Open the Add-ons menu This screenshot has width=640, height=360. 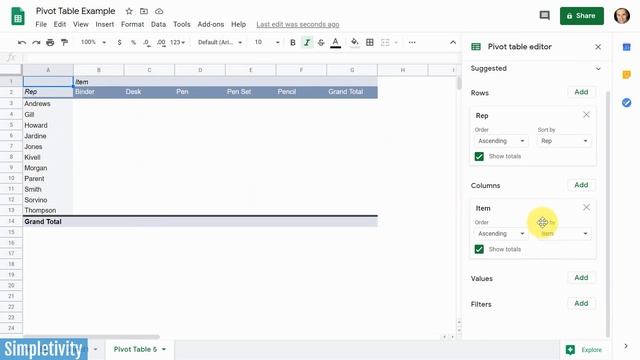[211, 24]
